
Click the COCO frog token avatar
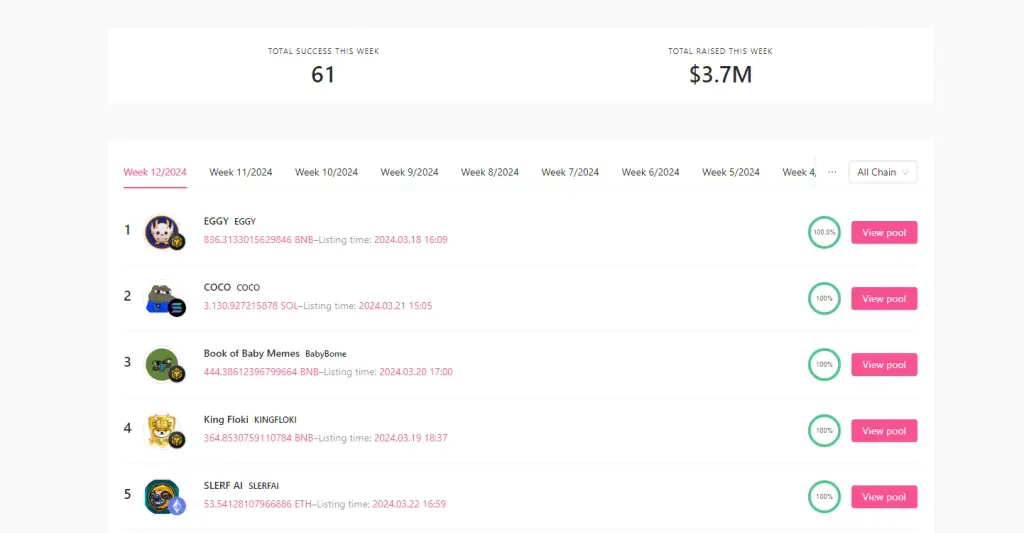(163, 299)
